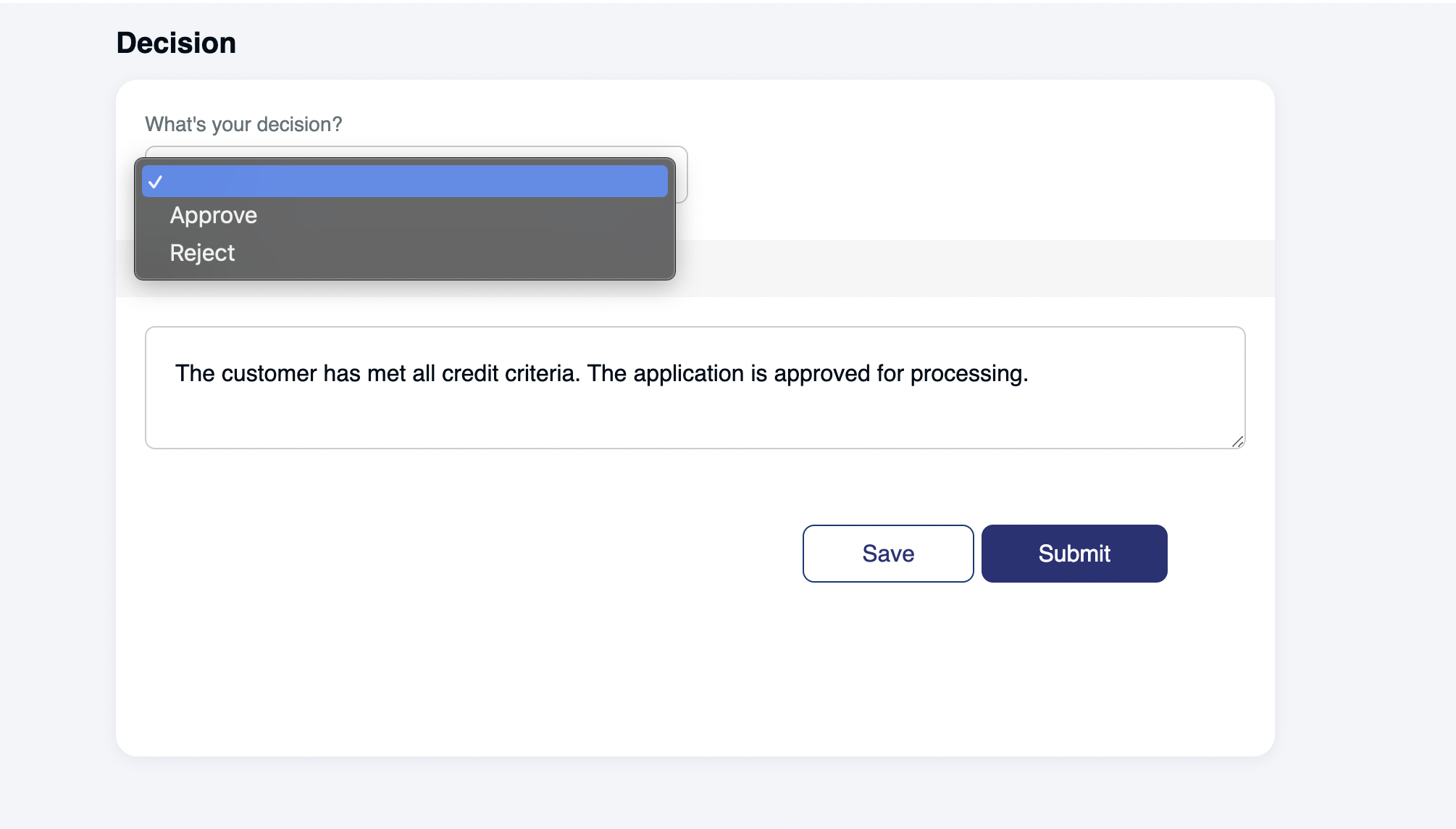This screenshot has width=1456, height=829.
Task: Click the word "approved" in the comment
Action: pyautogui.click(x=821, y=374)
